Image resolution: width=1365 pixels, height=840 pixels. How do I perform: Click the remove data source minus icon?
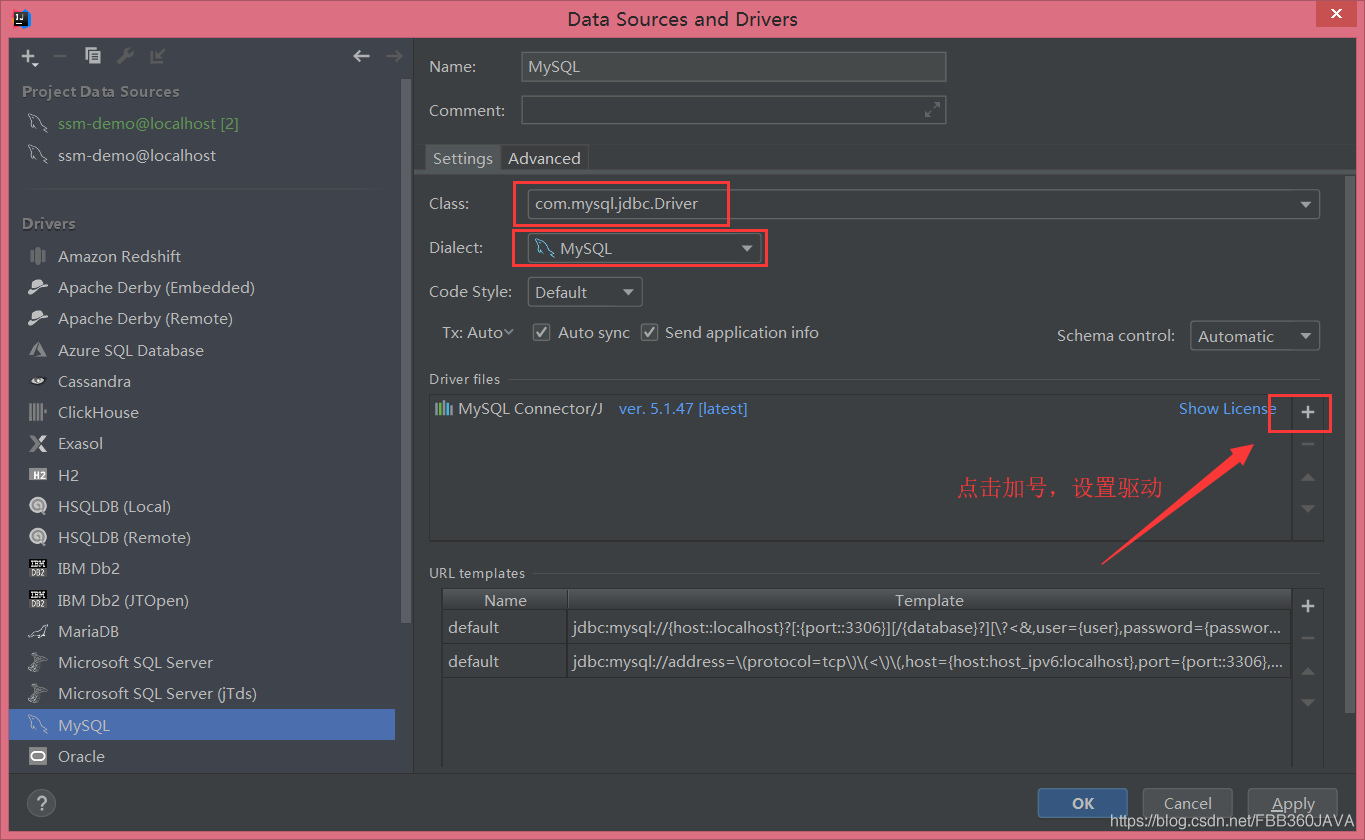tap(60, 57)
